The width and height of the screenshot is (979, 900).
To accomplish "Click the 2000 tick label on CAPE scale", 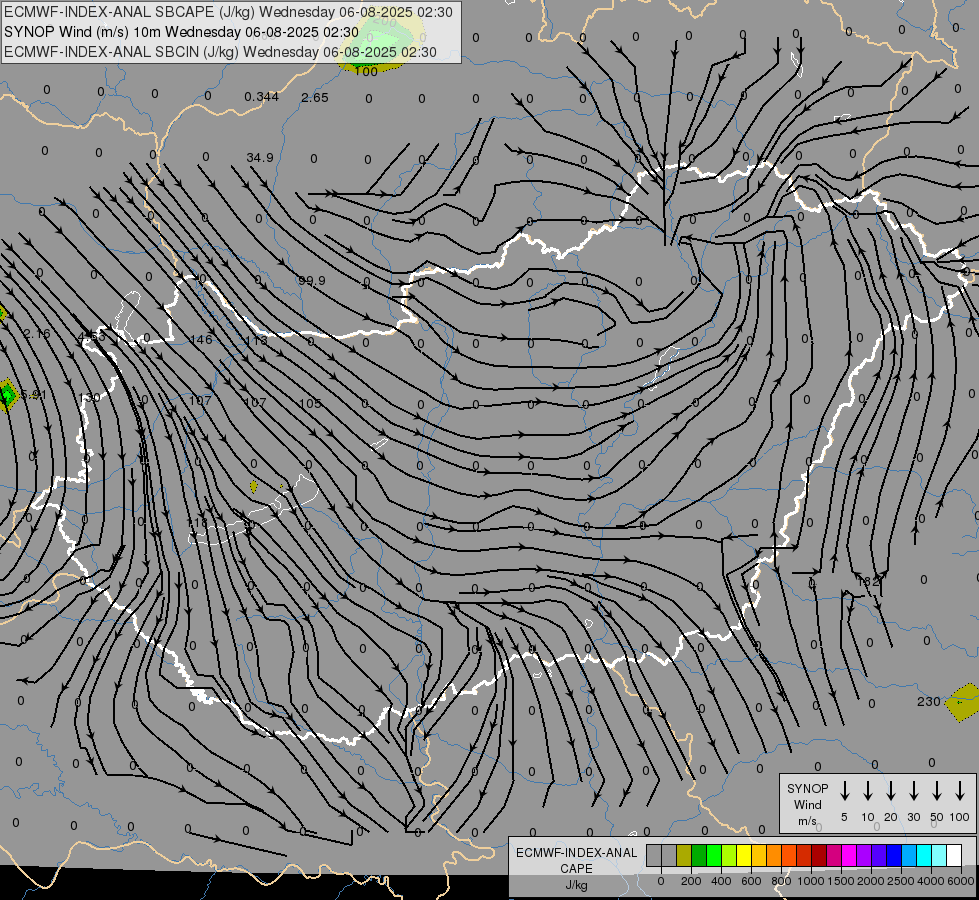I will click(x=871, y=881).
